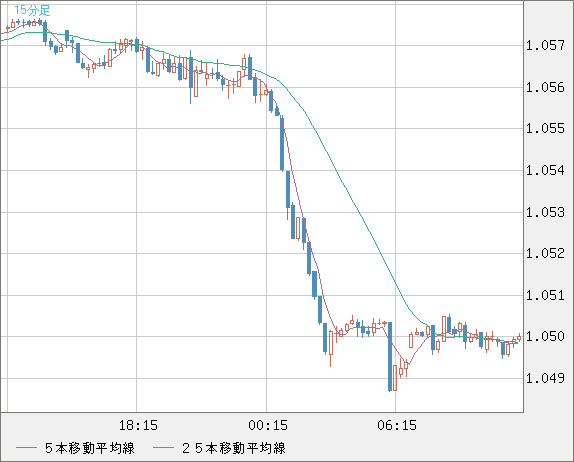Click the 1.057 price axis label
The width and height of the screenshot is (574, 462).
[x=545, y=46]
